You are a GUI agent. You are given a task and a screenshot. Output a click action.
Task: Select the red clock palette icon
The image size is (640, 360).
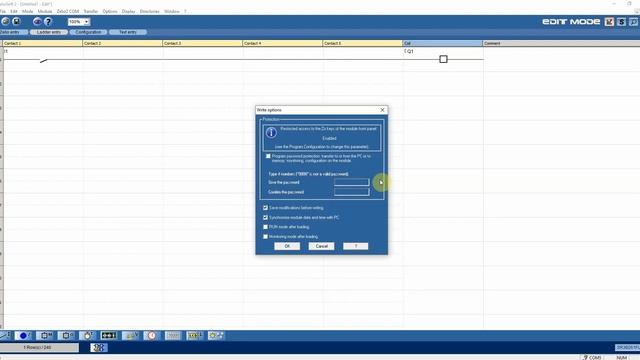pos(151,335)
